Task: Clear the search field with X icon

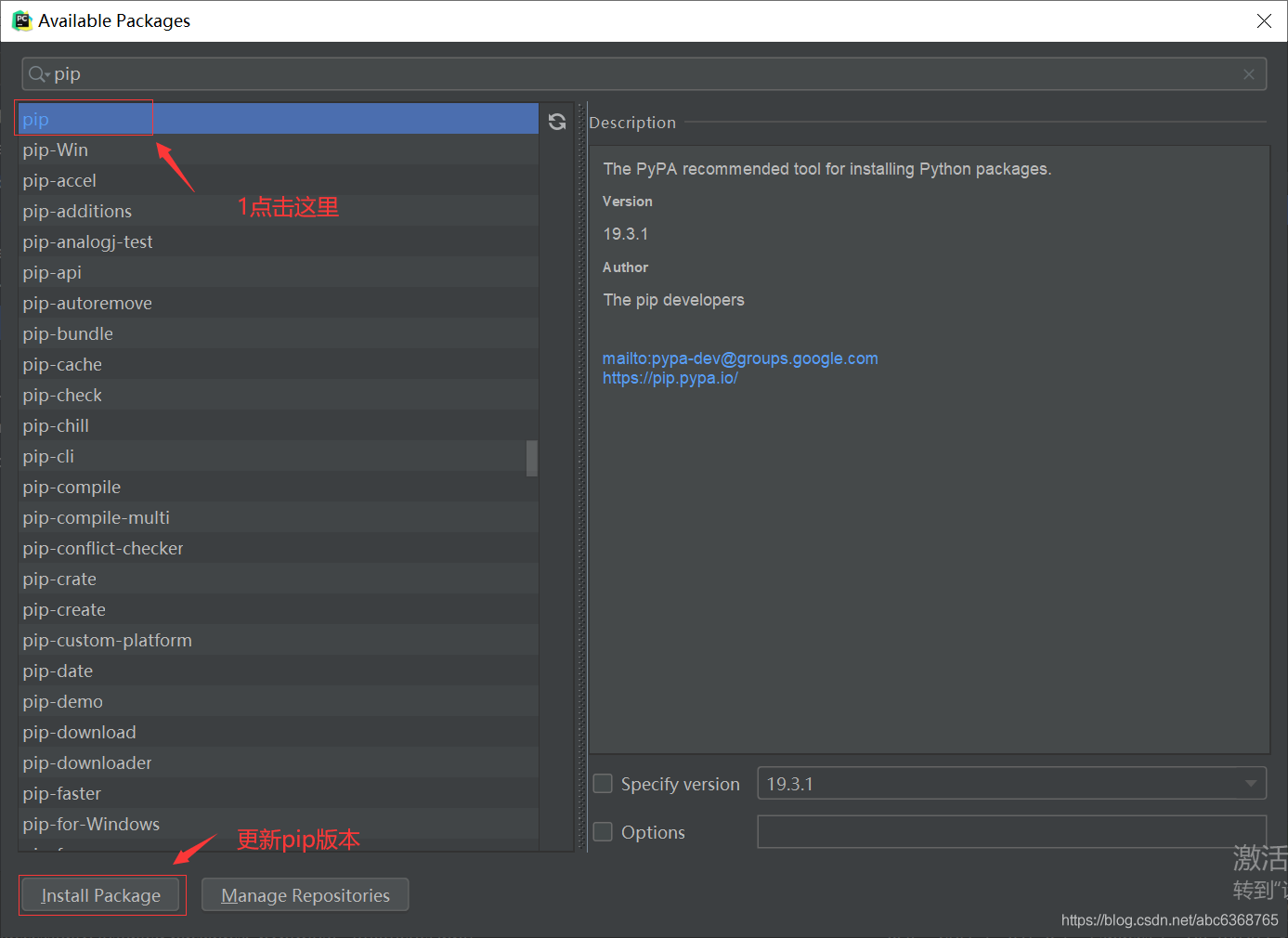Action: [1249, 74]
